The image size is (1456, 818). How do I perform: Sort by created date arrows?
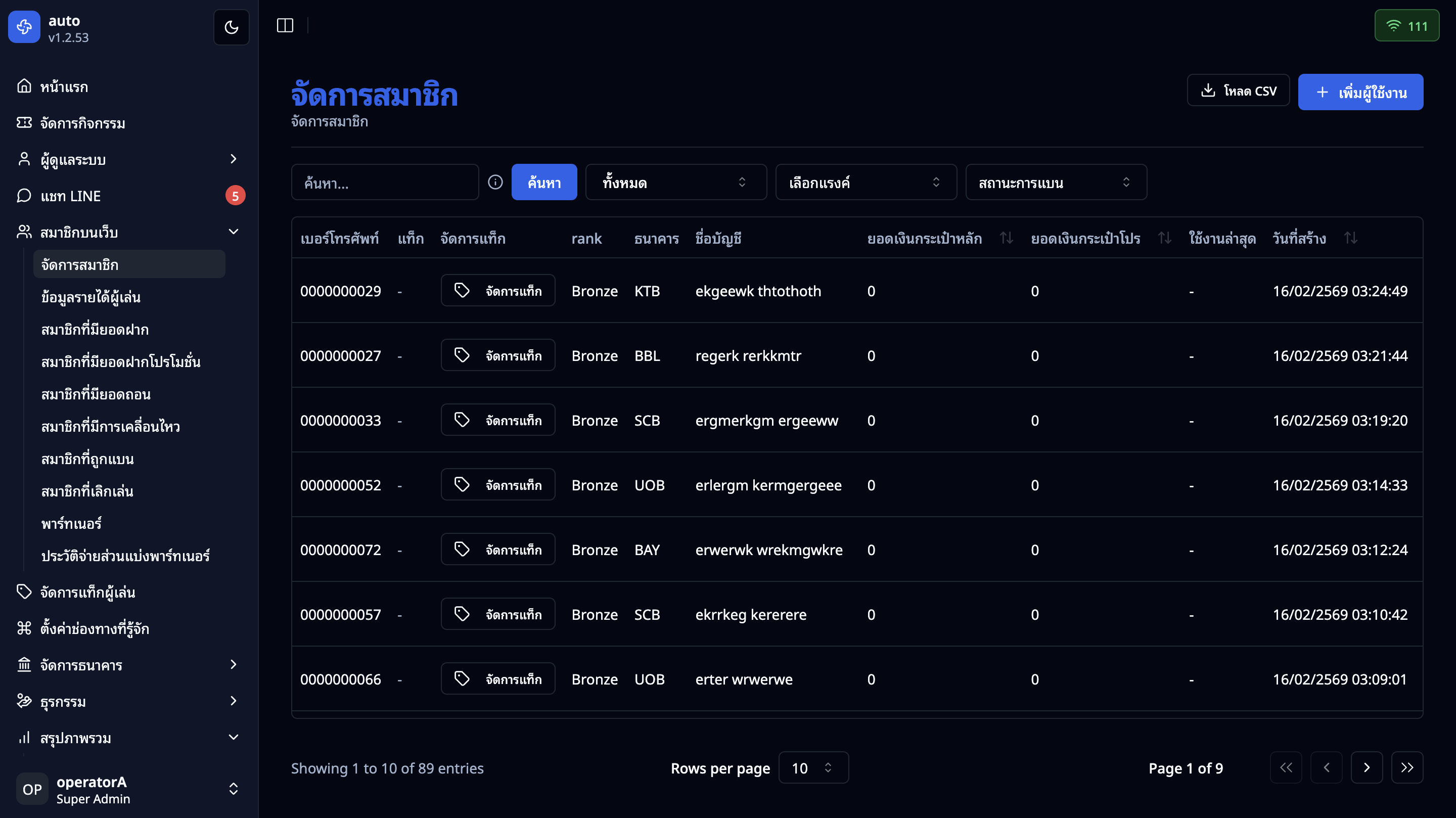(1350, 238)
